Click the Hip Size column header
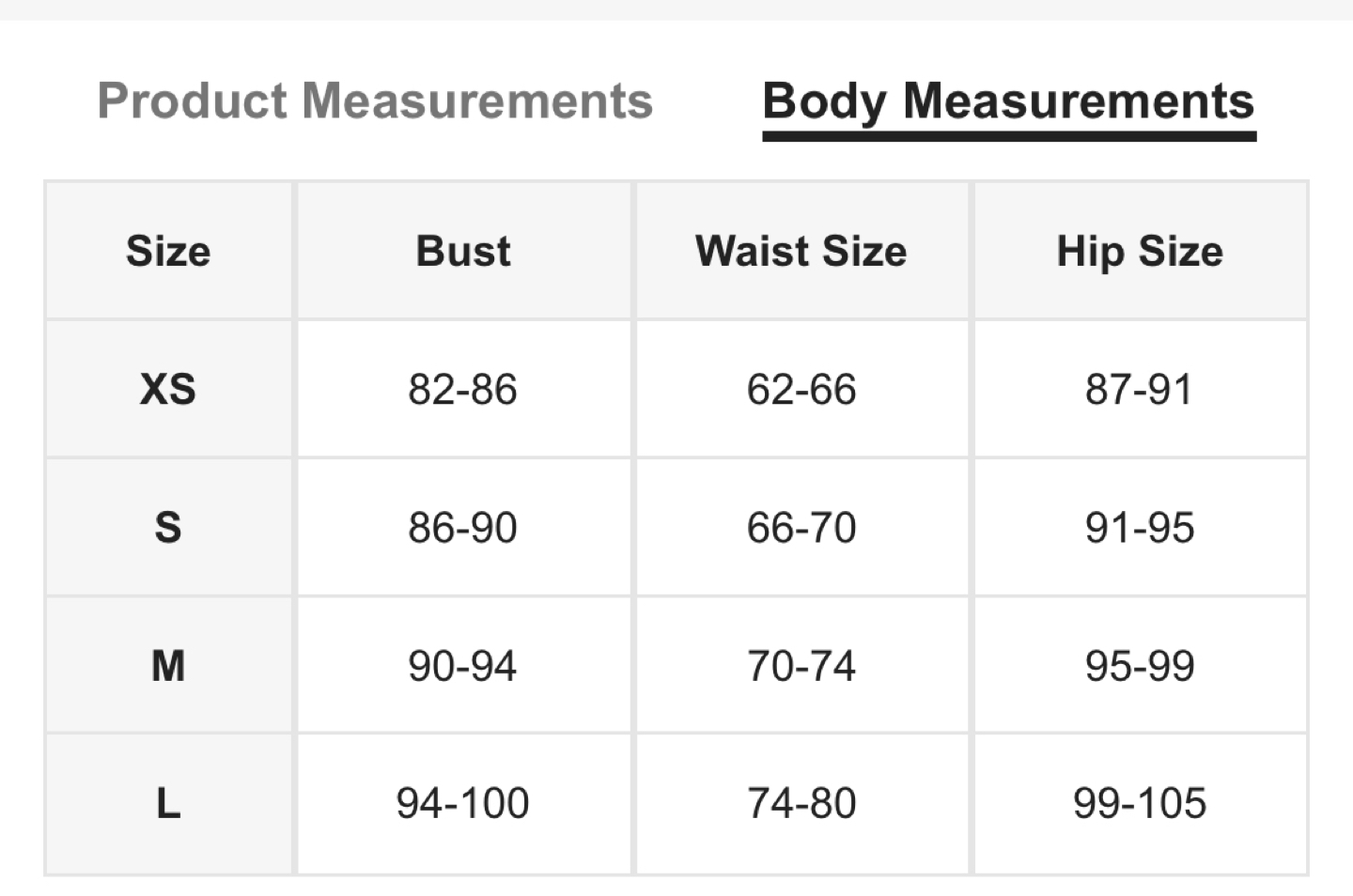1353x896 pixels. coord(1140,252)
